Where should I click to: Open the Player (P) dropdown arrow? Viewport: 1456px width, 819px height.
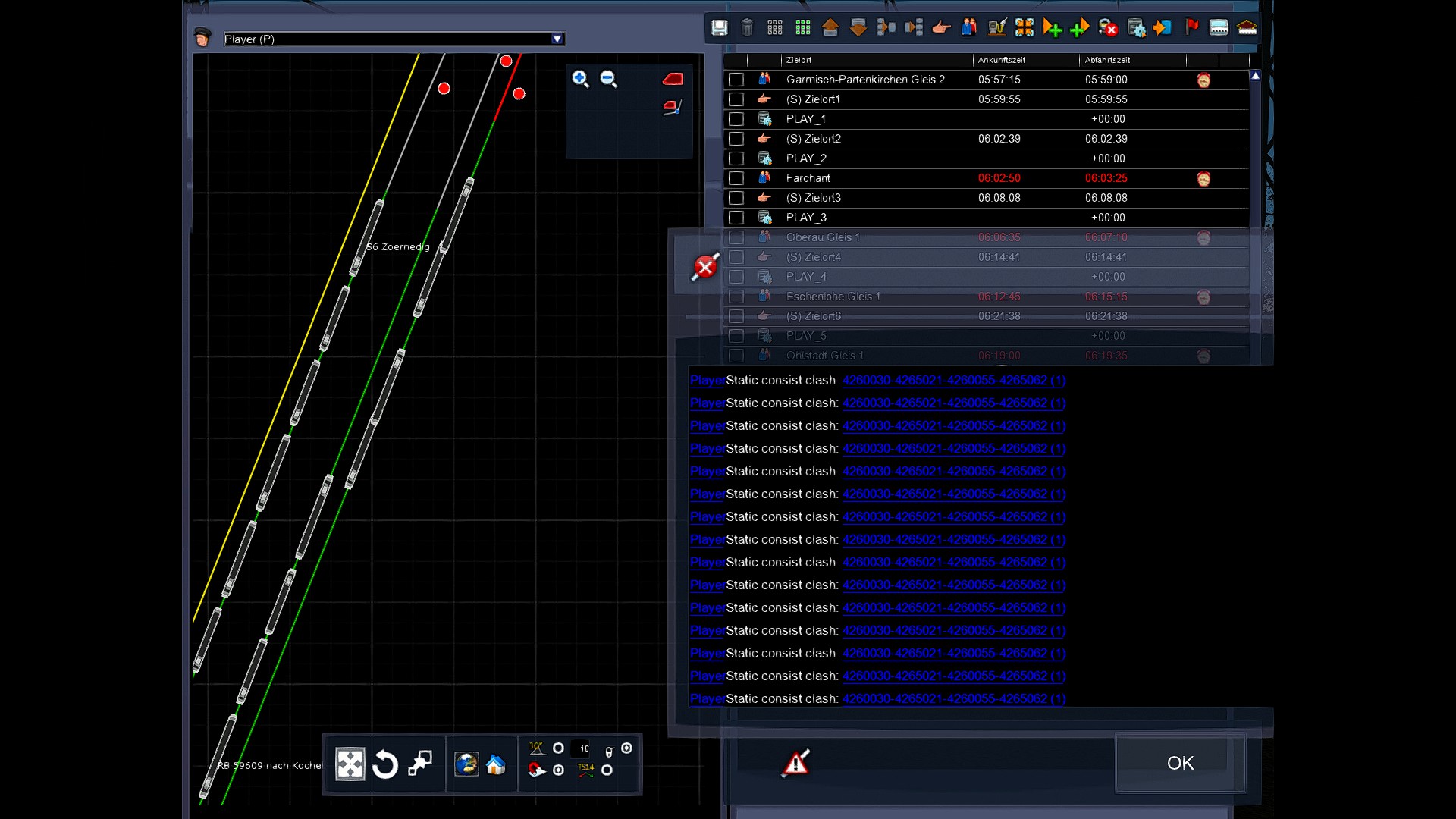(x=557, y=39)
